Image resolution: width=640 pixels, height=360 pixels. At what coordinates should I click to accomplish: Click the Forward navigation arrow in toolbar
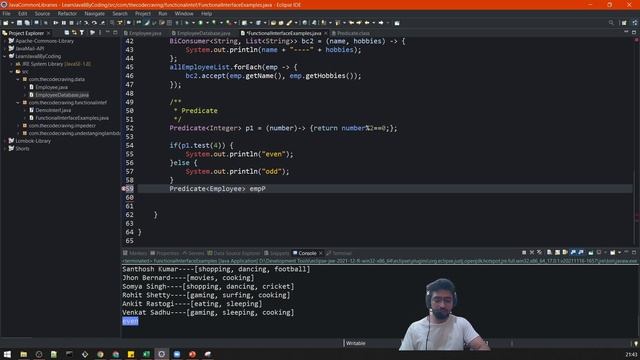pyautogui.click(x=381, y=23)
